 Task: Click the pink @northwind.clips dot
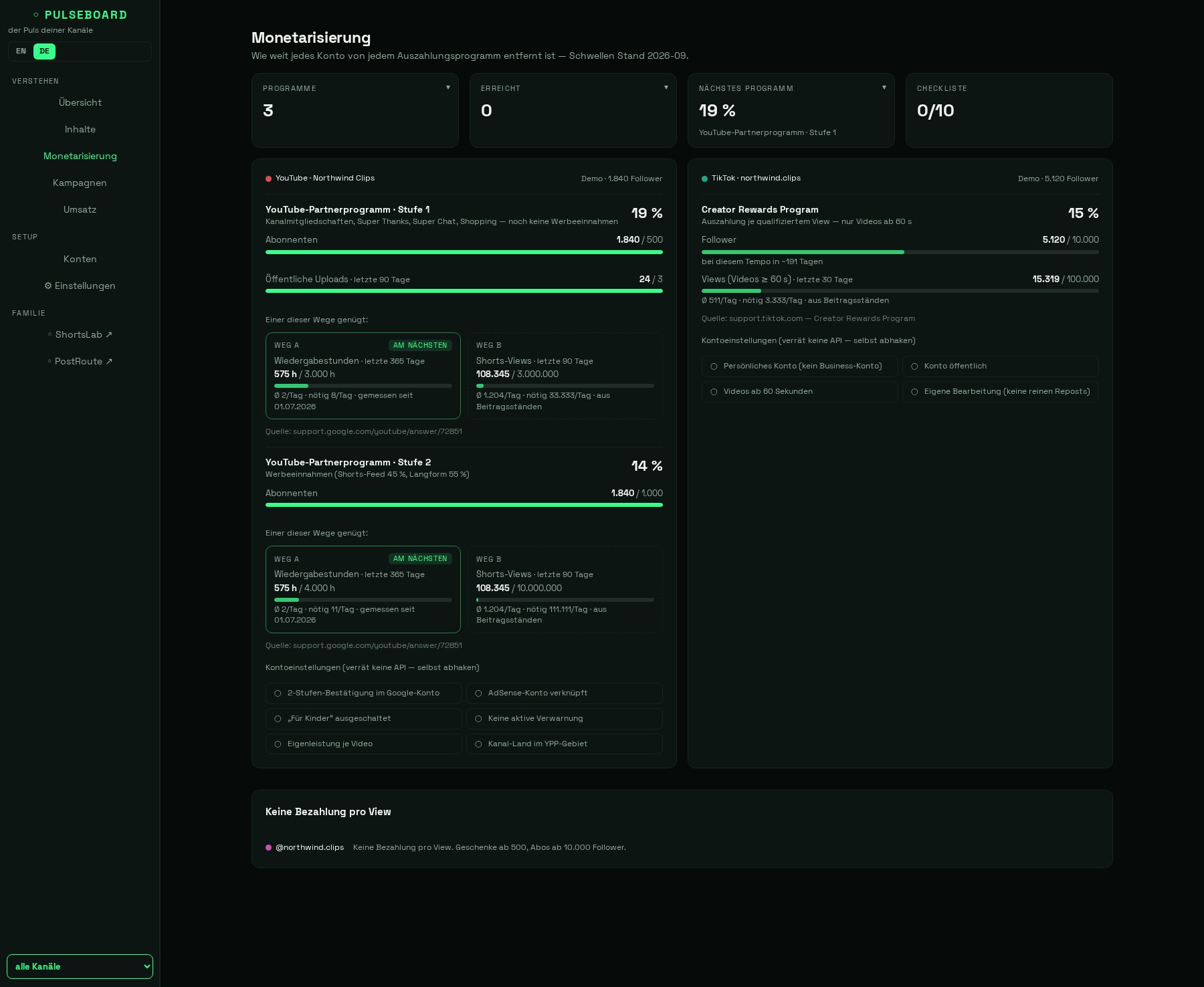[268, 847]
